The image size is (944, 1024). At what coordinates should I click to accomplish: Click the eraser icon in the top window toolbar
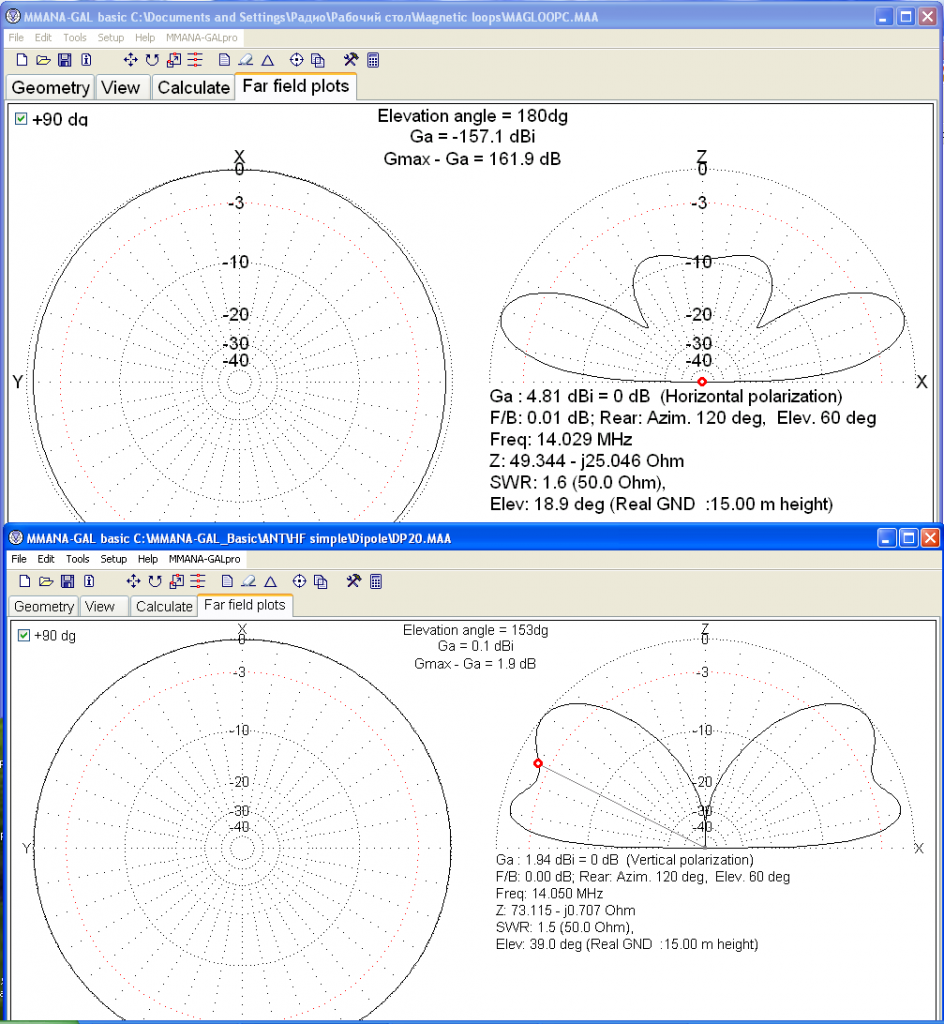[245, 60]
